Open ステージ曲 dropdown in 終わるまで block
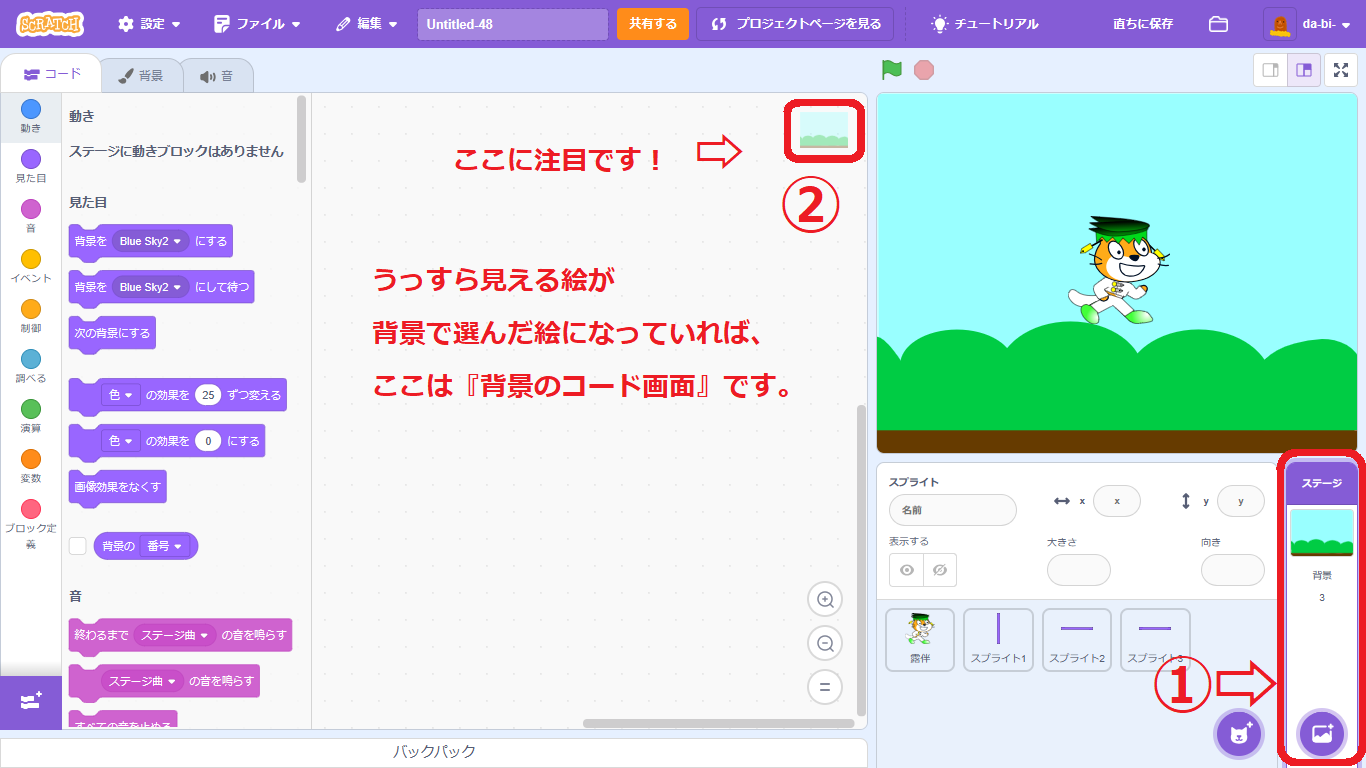This screenshot has width=1366, height=768. point(175,635)
